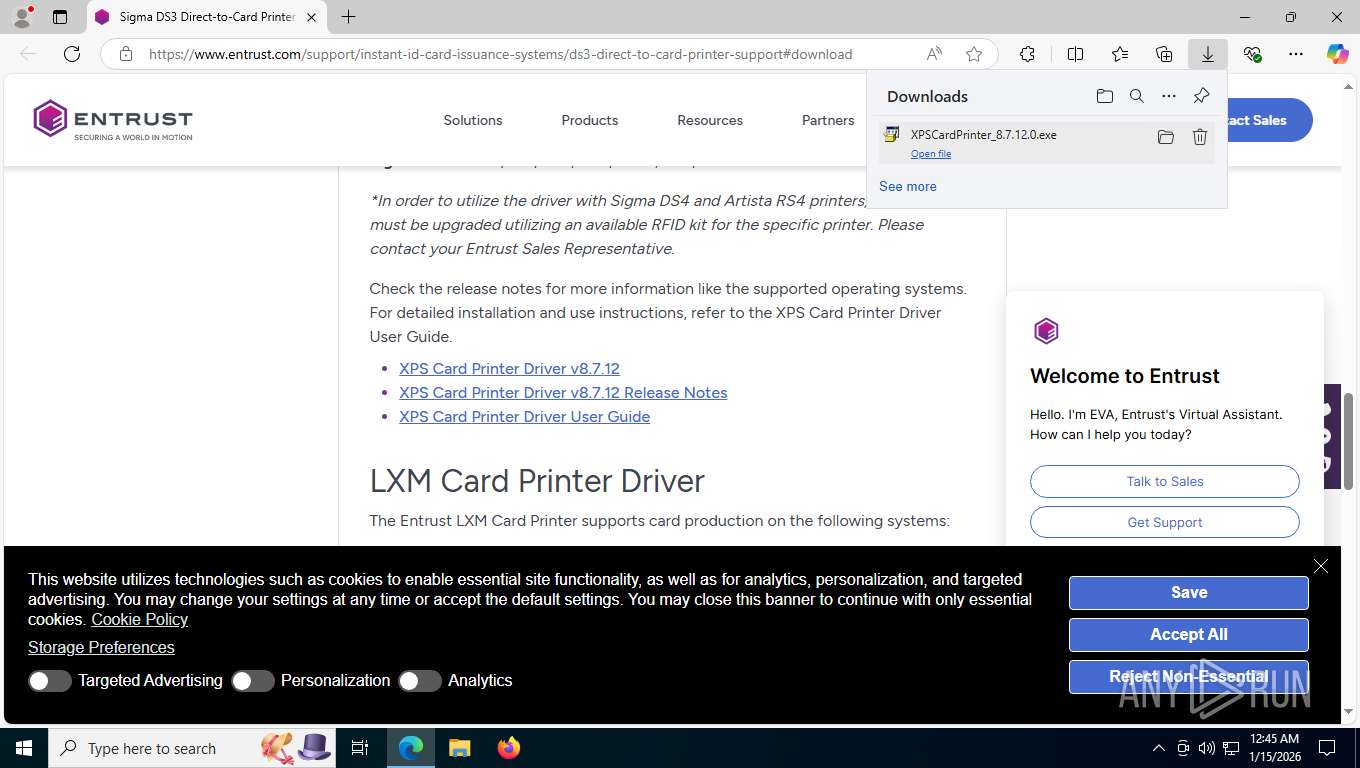
Task: Open Solutions navigation menu
Action: pyautogui.click(x=473, y=120)
